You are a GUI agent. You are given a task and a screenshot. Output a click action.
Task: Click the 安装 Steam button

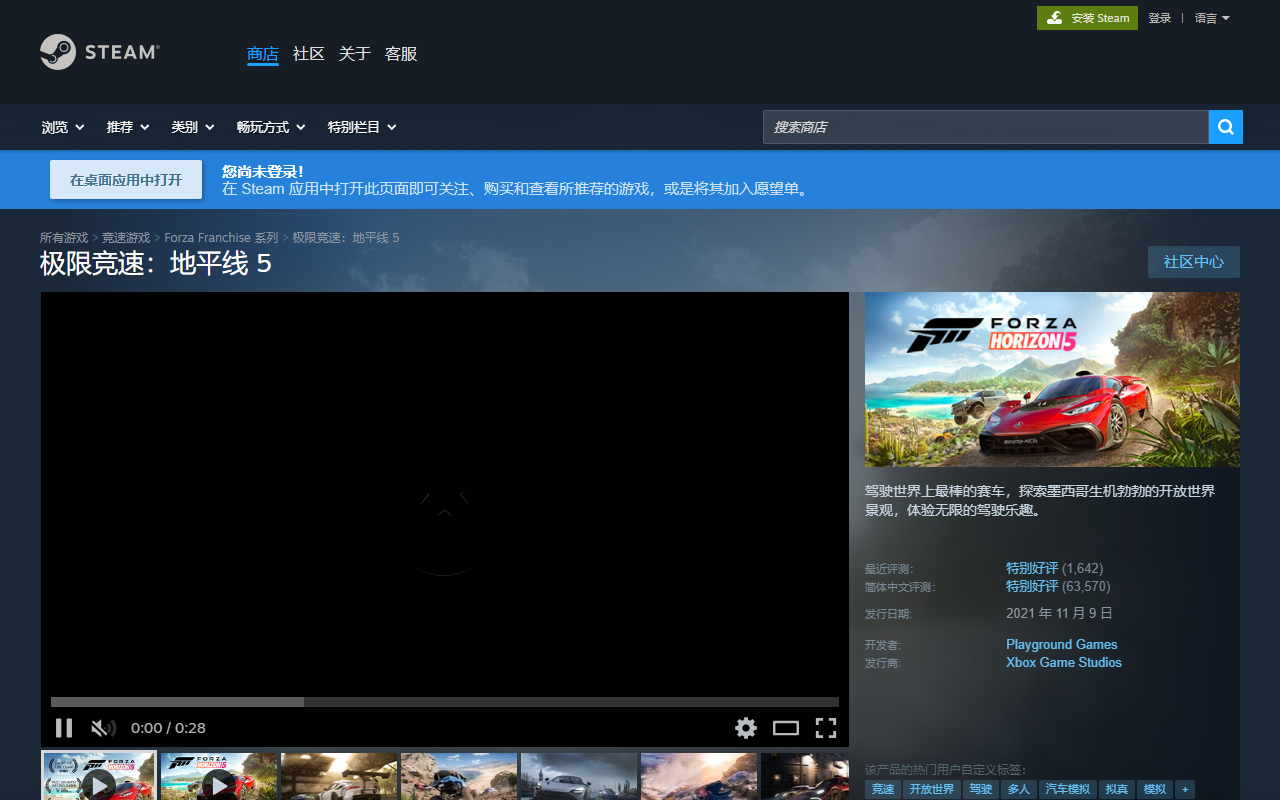point(1087,18)
